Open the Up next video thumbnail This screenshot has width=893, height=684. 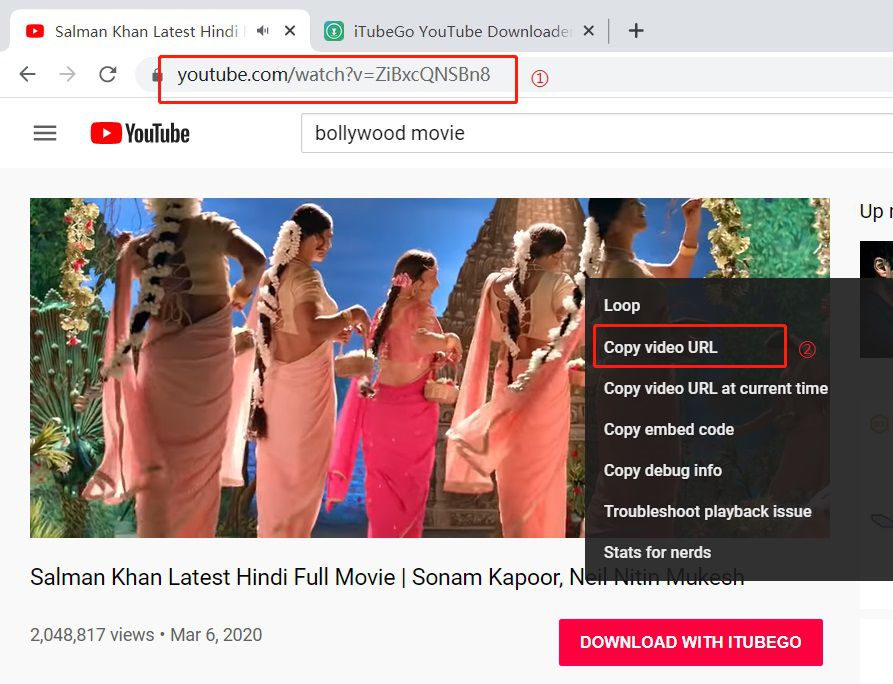point(876,299)
